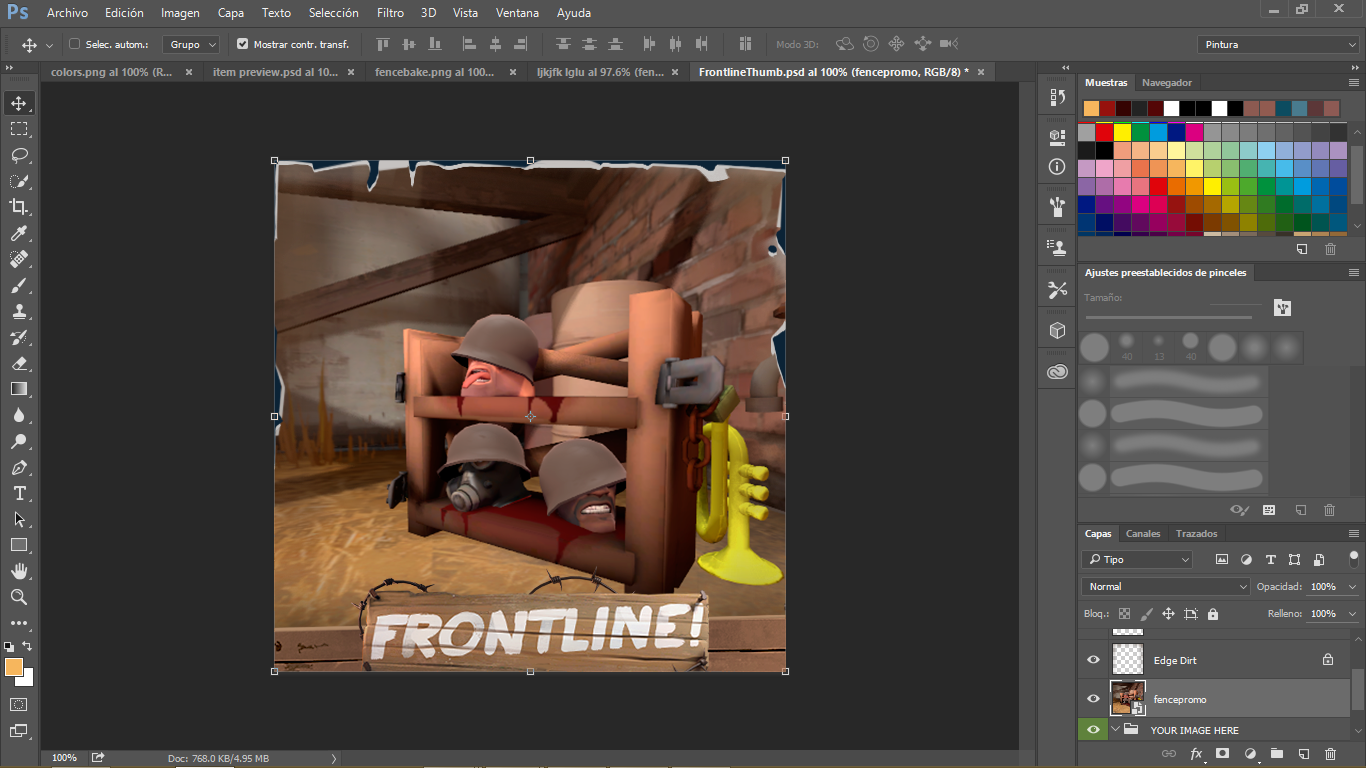Select the Eyedropper tool

pyautogui.click(x=19, y=233)
